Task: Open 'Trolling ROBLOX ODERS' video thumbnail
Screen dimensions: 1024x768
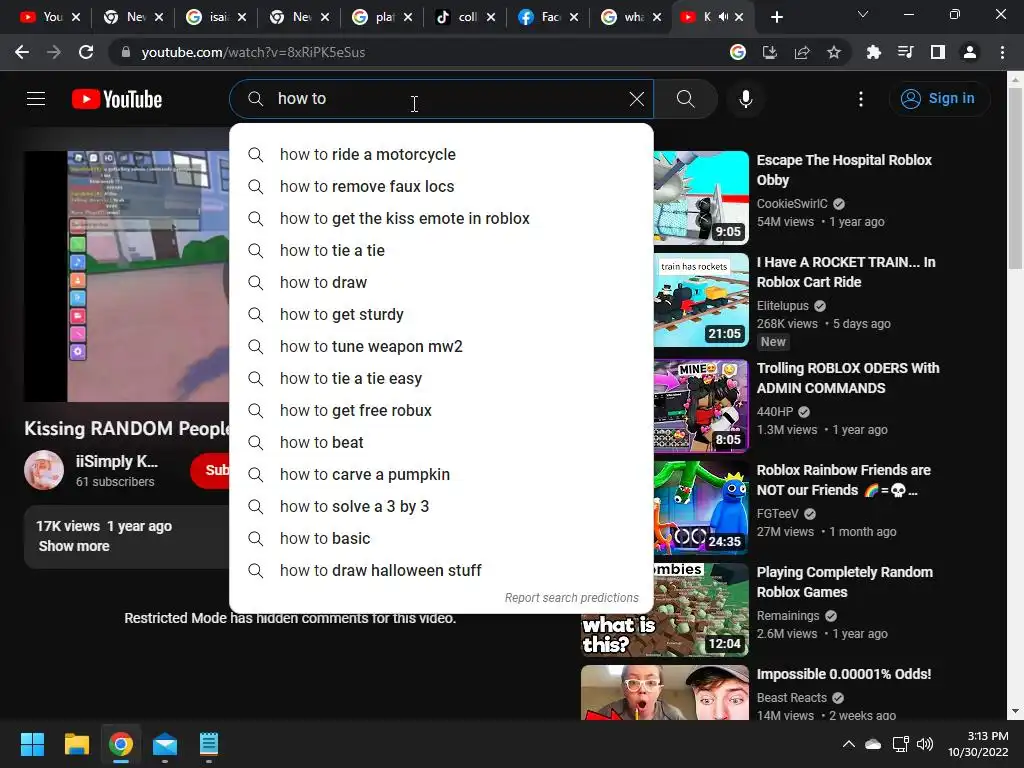Action: [x=701, y=406]
